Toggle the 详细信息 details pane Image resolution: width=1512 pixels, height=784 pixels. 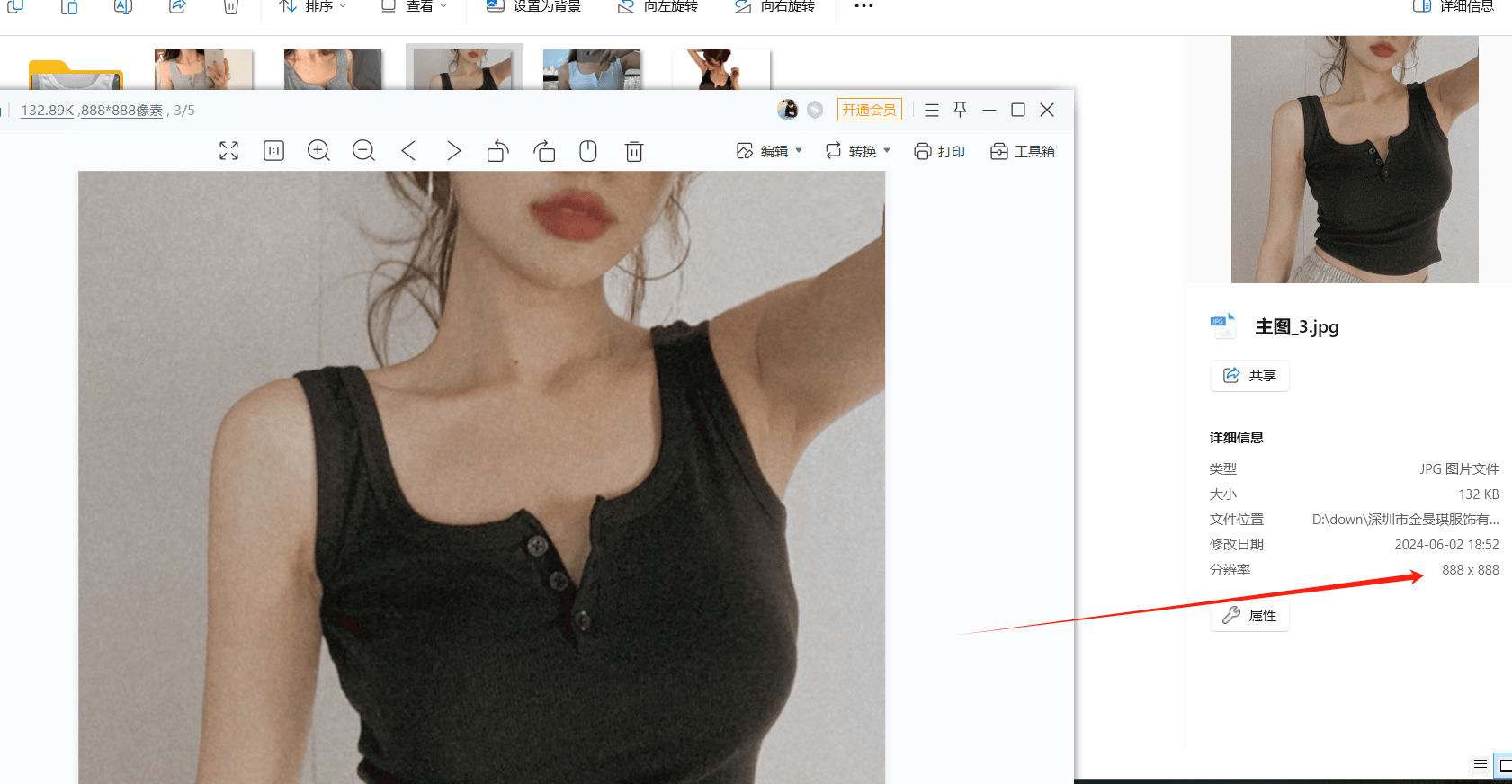click(1454, 6)
